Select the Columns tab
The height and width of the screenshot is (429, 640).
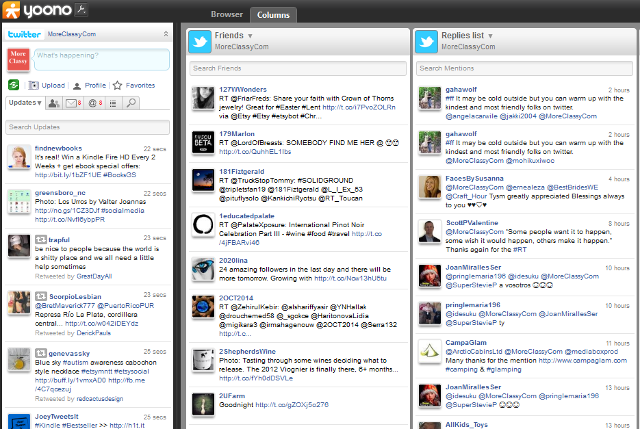(x=273, y=15)
